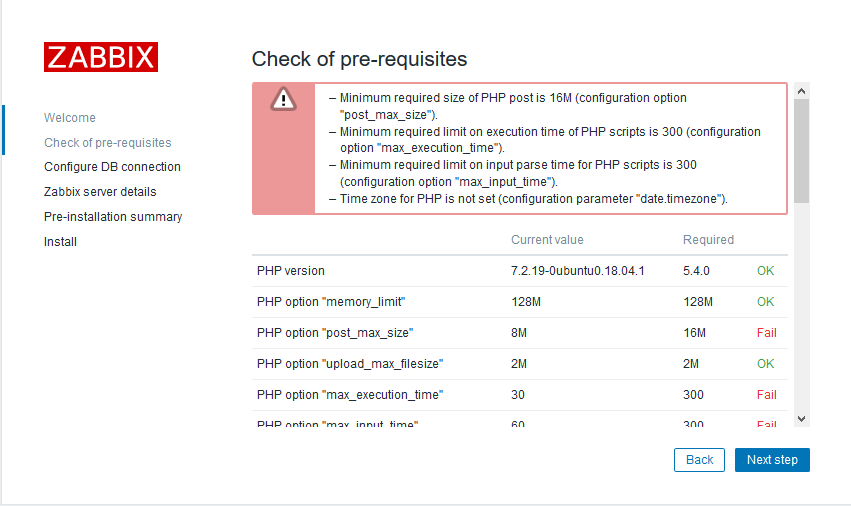Open the Welcome step
Viewport: 851px width, 506px height.
click(70, 118)
